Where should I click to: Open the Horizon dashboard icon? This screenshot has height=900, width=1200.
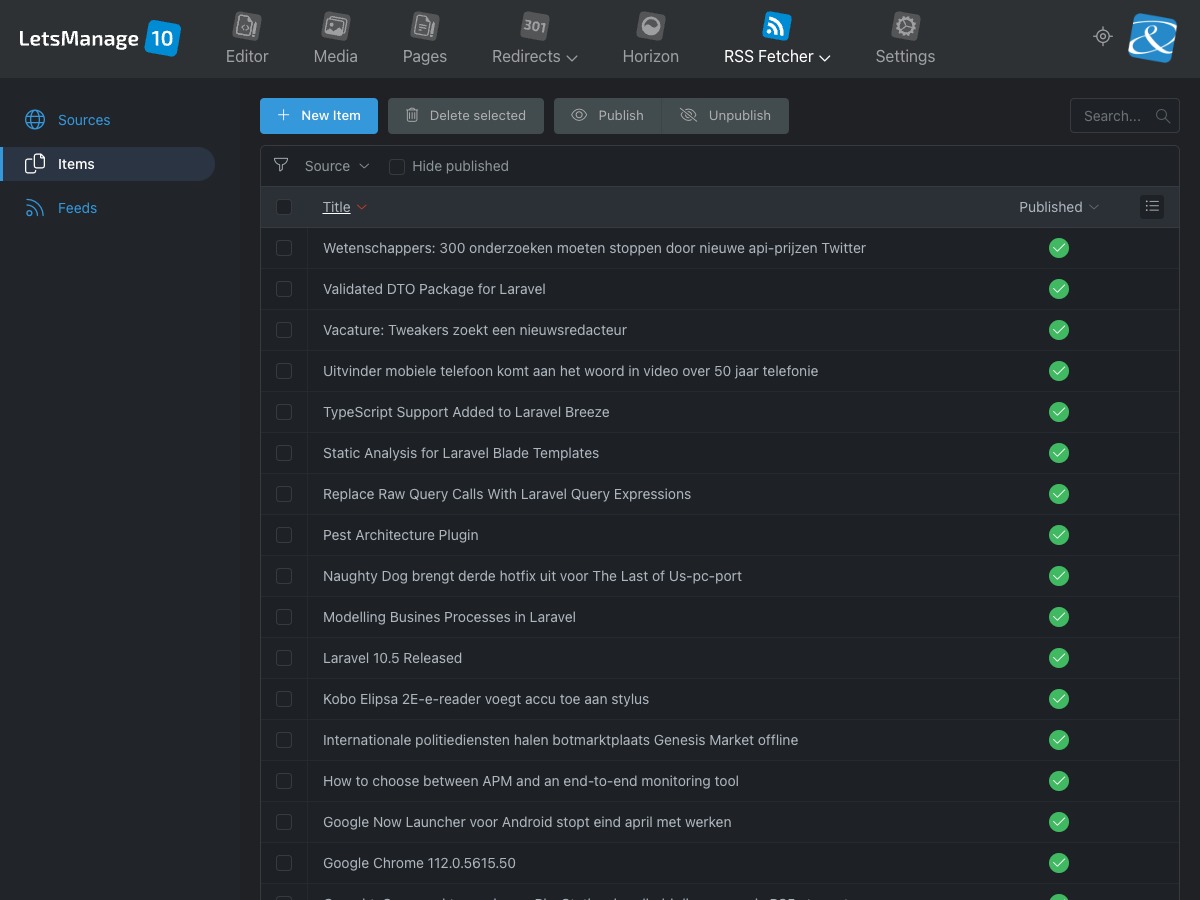click(x=651, y=26)
